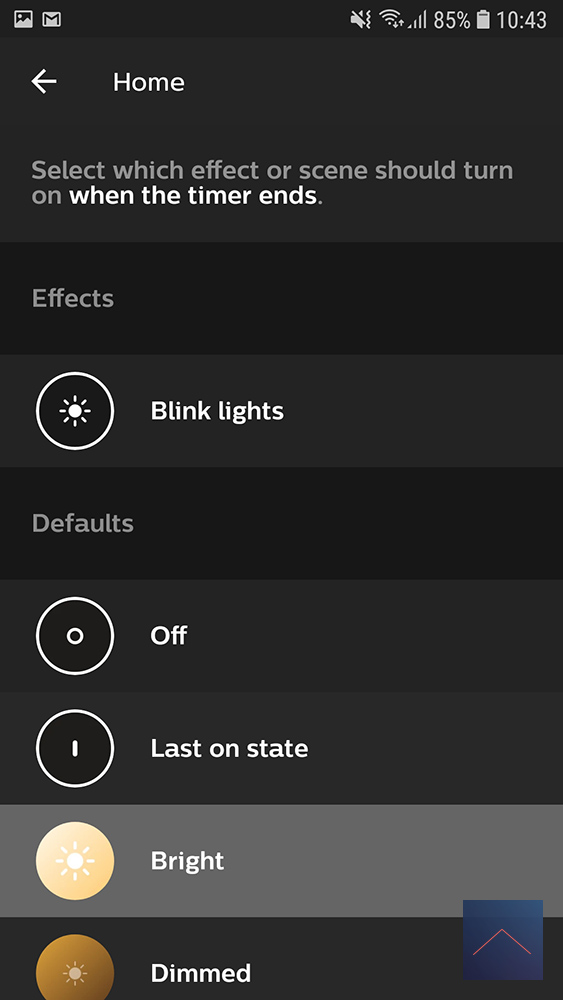Open the Gmail notification icon in status bar
The image size is (563, 1000).
pos(52,20)
